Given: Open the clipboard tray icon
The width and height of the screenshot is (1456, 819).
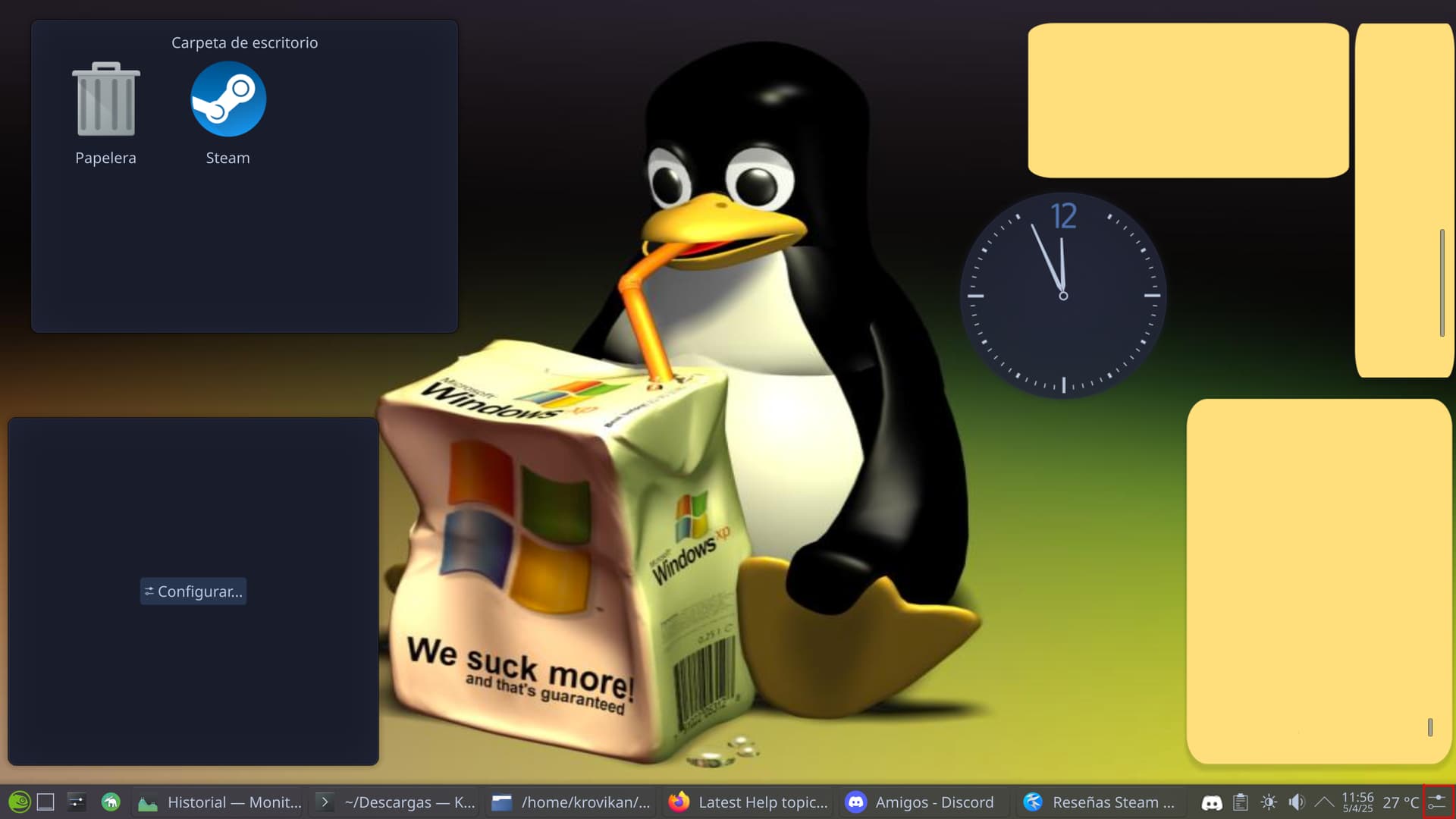Looking at the screenshot, I should [1241, 802].
